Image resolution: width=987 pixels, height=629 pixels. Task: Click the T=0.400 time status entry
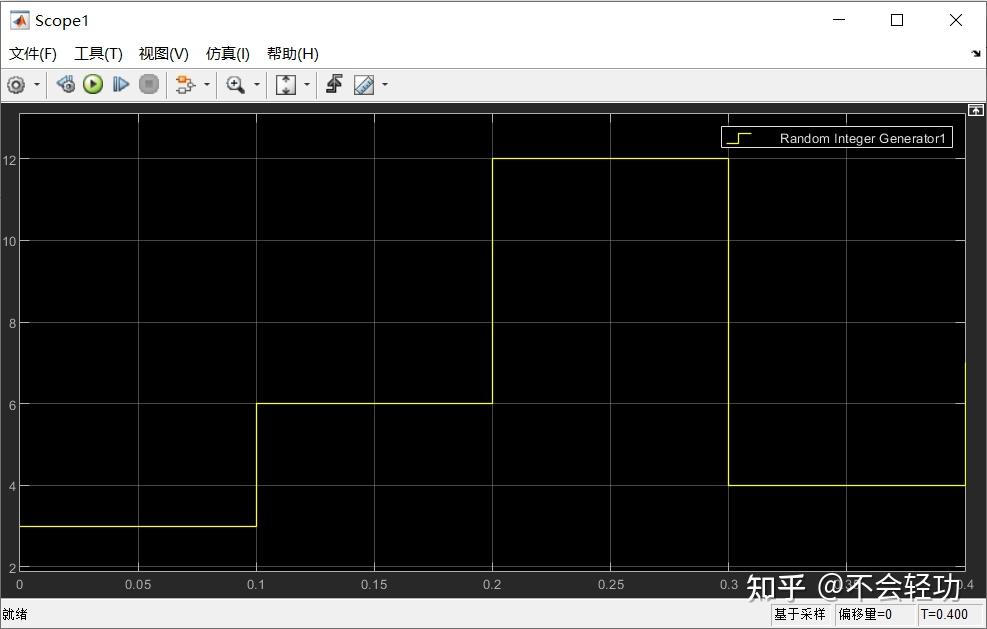(944, 614)
